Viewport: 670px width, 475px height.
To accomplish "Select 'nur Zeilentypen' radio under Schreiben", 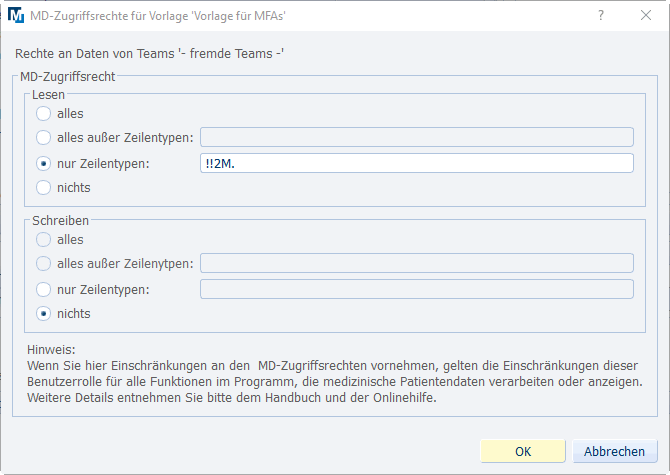I will pos(43,290).
